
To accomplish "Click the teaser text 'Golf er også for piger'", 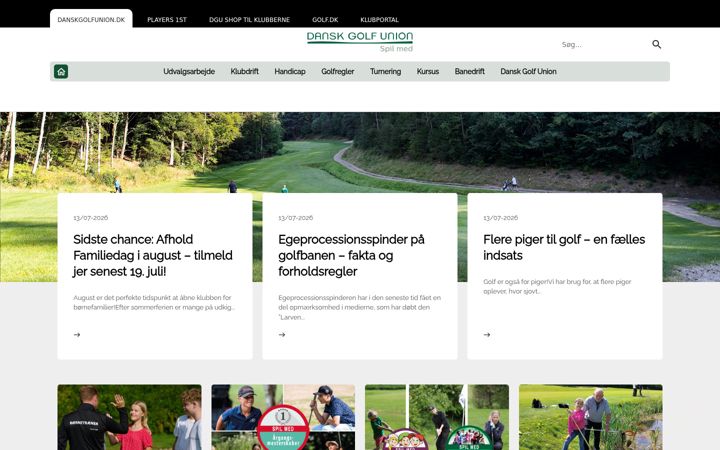I will (557, 287).
